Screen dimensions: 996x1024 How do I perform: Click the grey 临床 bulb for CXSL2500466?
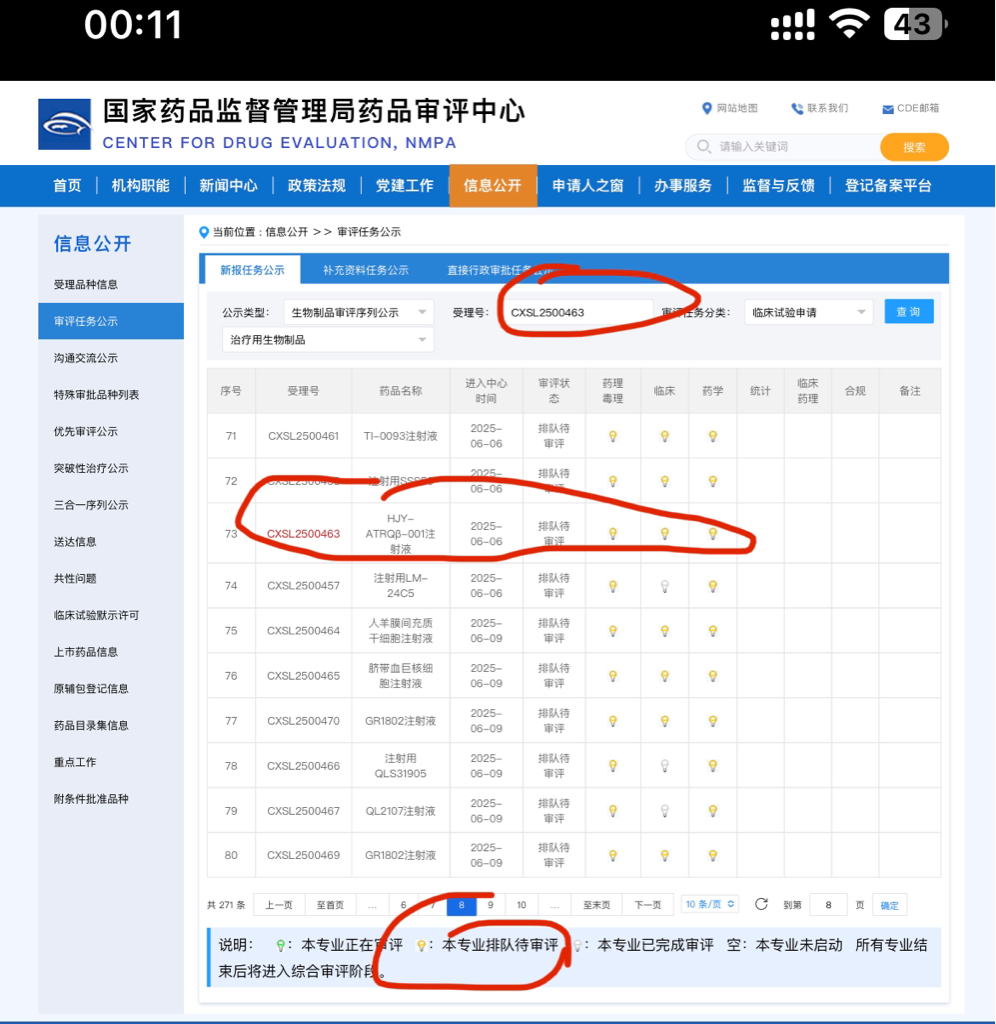pos(664,766)
